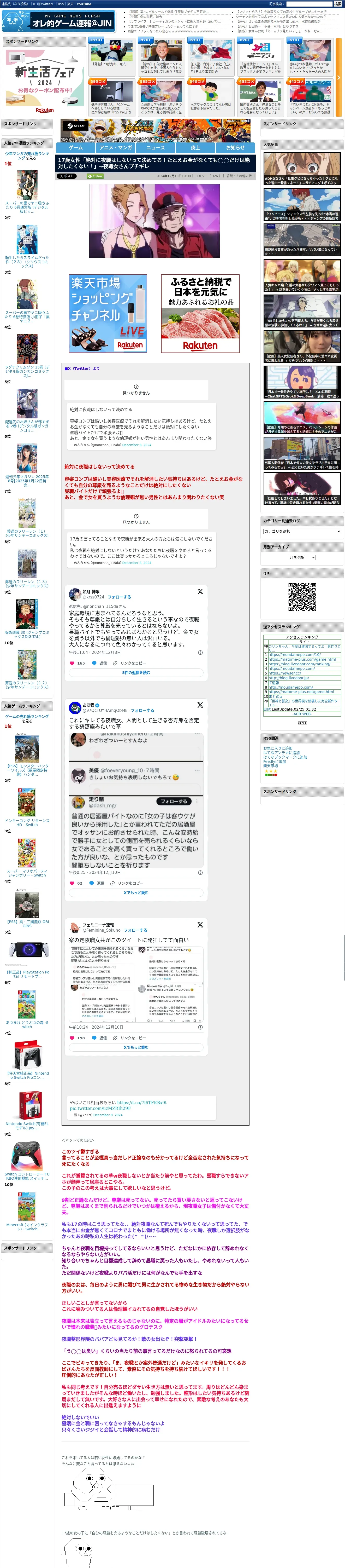Image resolution: width=345 pixels, height=1568 pixels.
Task: Click the Steam game banner
Action: point(156,131)
